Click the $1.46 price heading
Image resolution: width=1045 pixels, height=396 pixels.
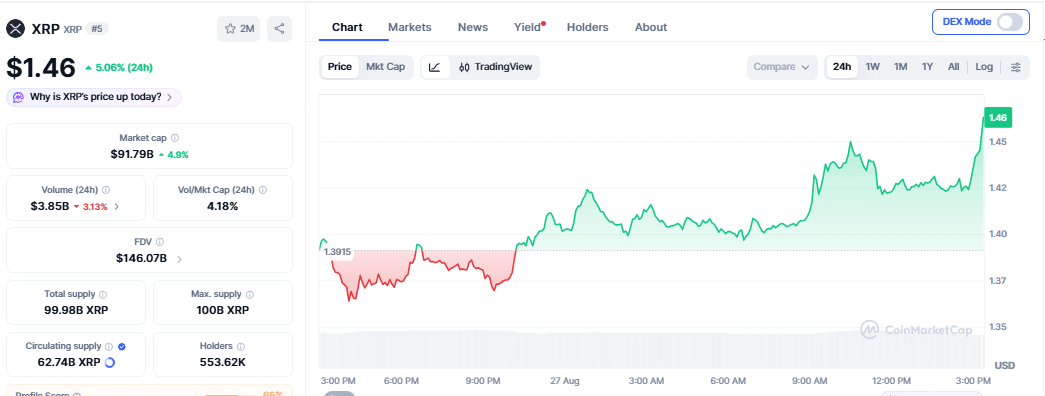pyautogui.click(x=41, y=67)
